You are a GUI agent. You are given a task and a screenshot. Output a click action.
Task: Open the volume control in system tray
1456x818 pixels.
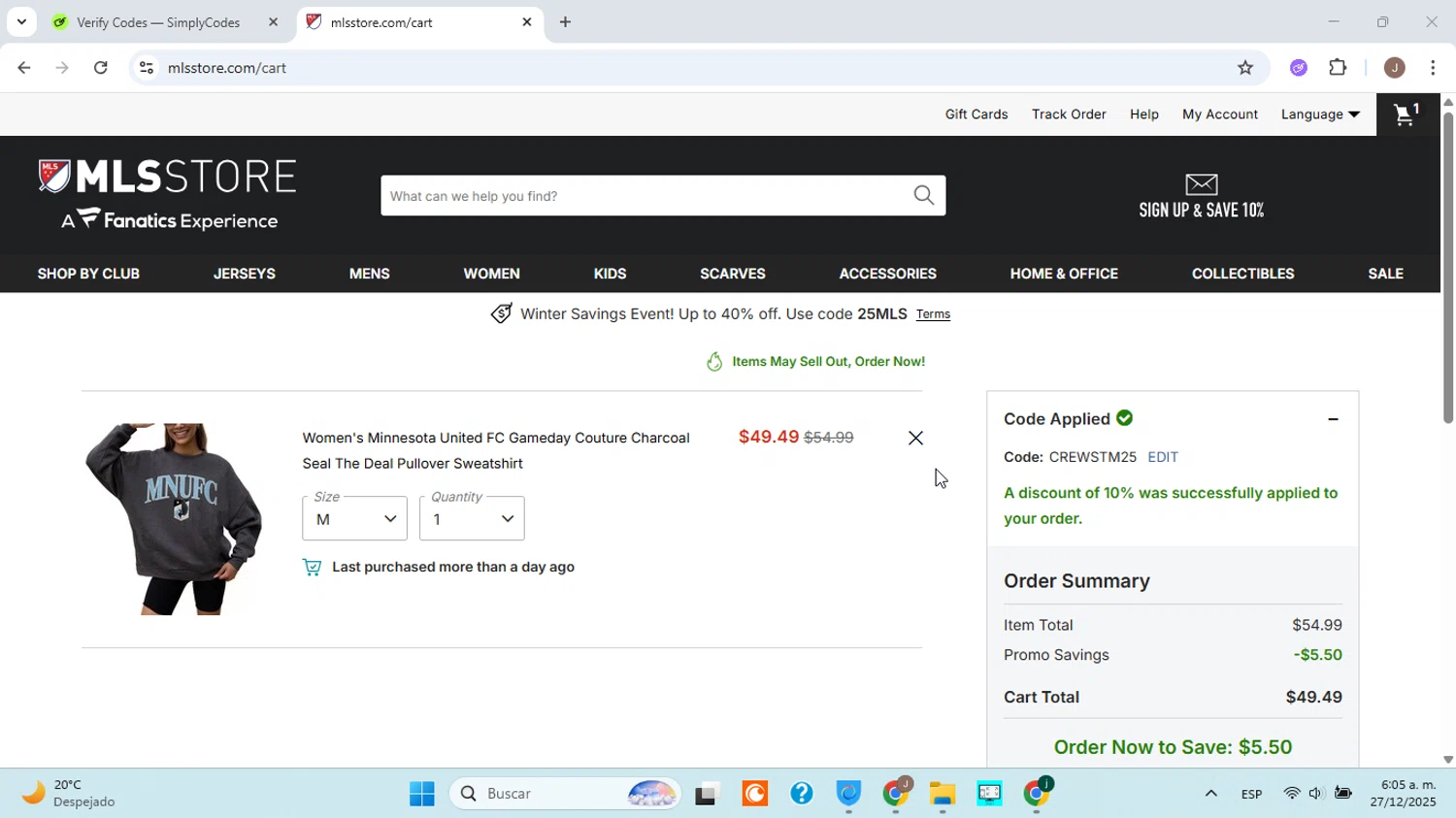[x=1315, y=794]
